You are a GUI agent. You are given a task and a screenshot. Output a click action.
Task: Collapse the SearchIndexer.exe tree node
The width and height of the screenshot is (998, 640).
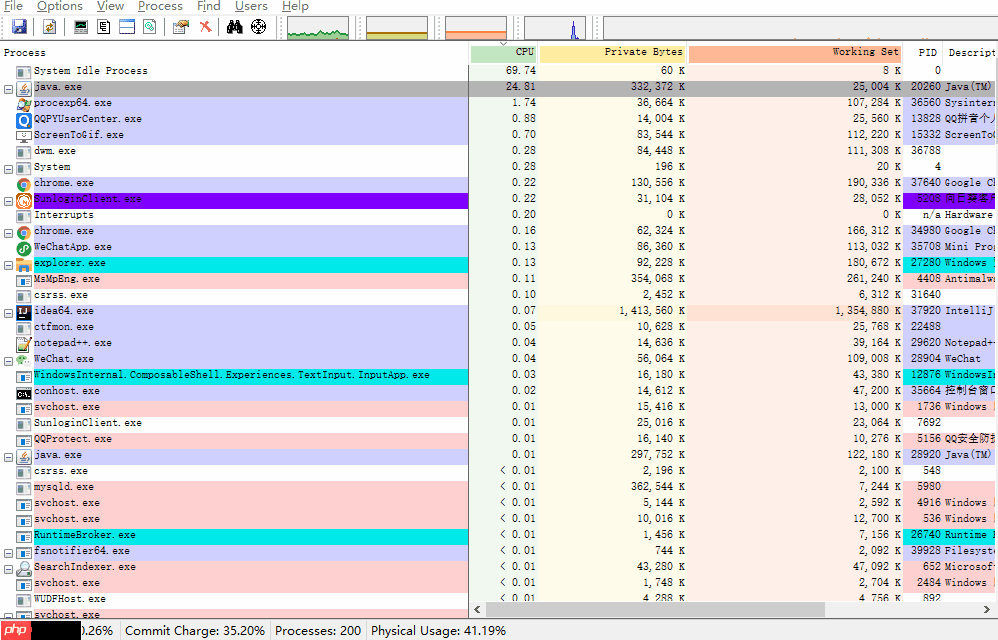coord(8,568)
